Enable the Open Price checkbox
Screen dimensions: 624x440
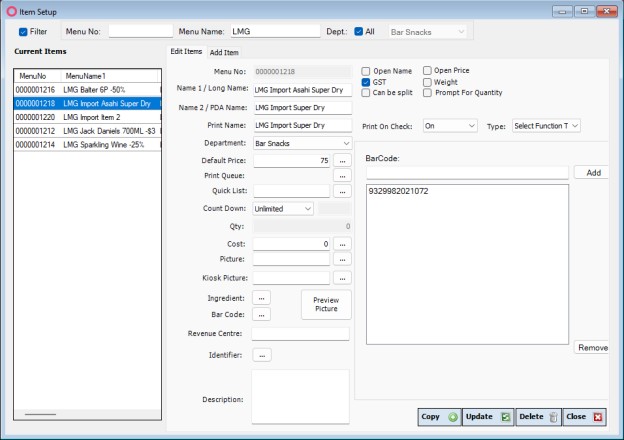point(428,71)
